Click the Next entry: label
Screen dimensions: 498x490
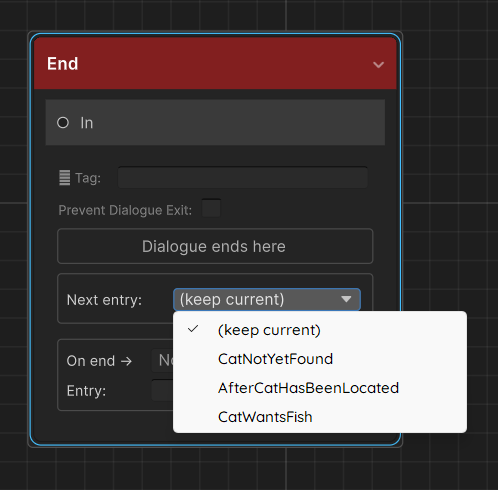tap(104, 300)
